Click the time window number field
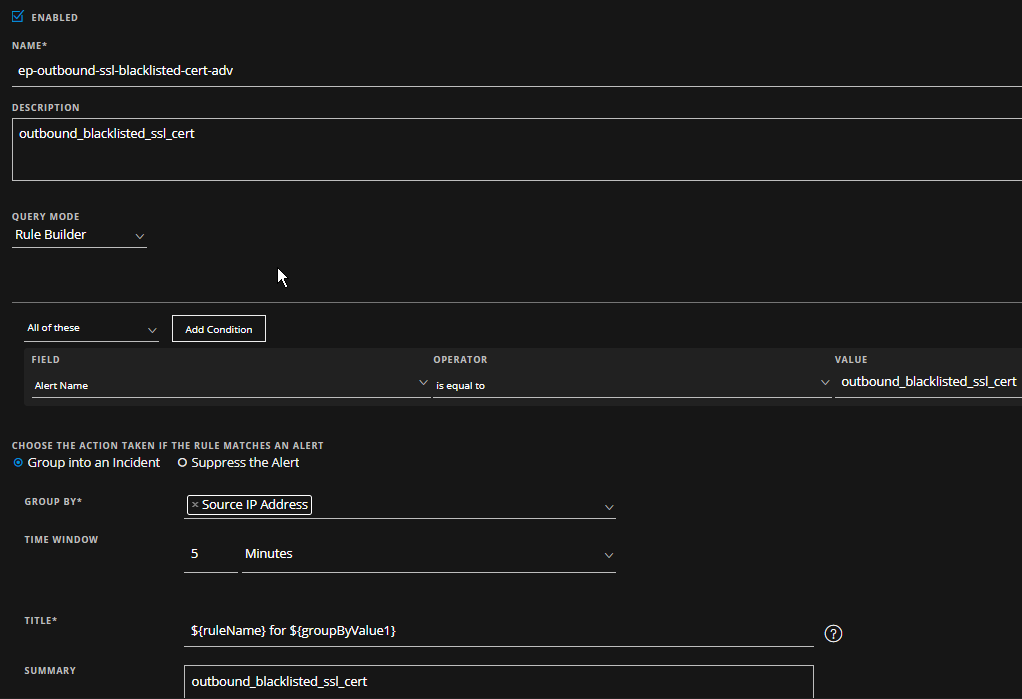The image size is (1022, 699). (210, 554)
